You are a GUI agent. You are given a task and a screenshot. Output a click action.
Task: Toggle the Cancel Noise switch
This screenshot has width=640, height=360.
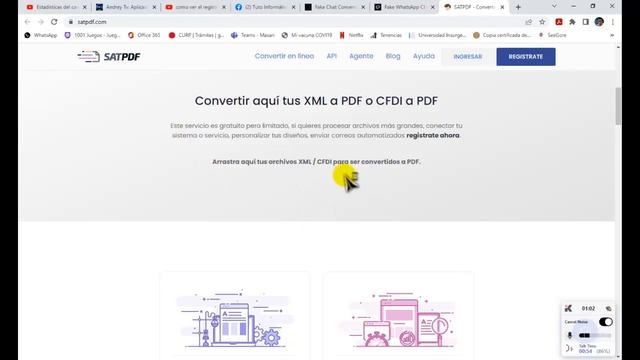click(606, 322)
